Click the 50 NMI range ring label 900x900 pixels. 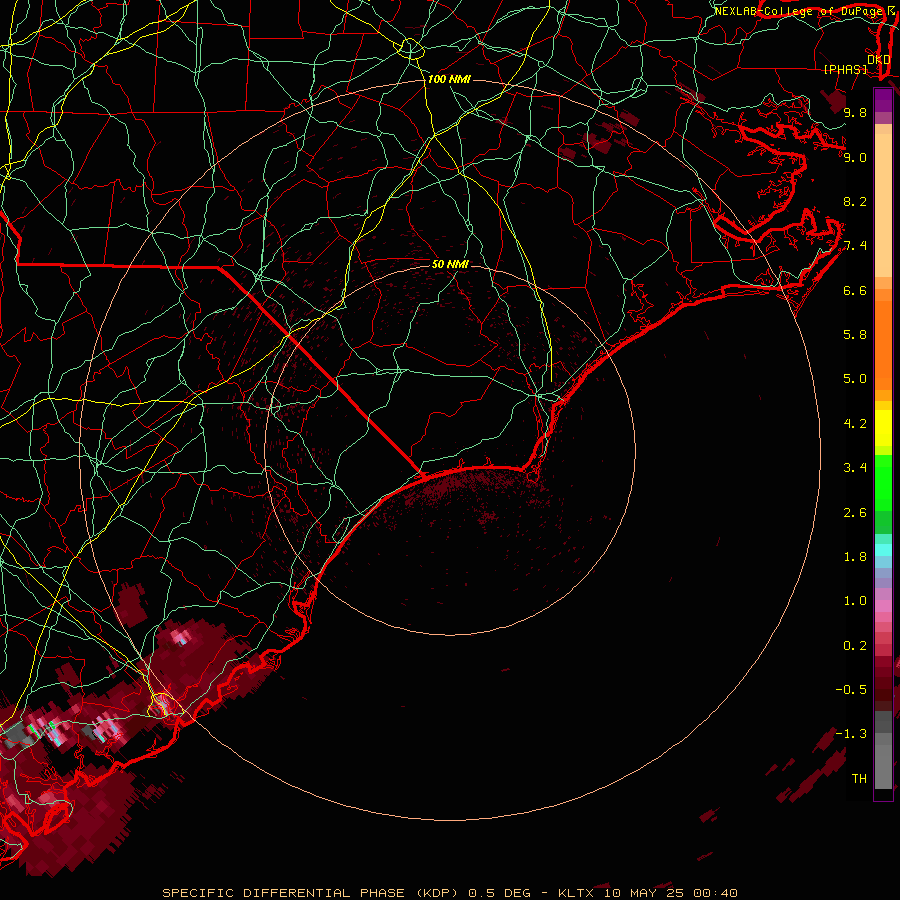pos(450,265)
